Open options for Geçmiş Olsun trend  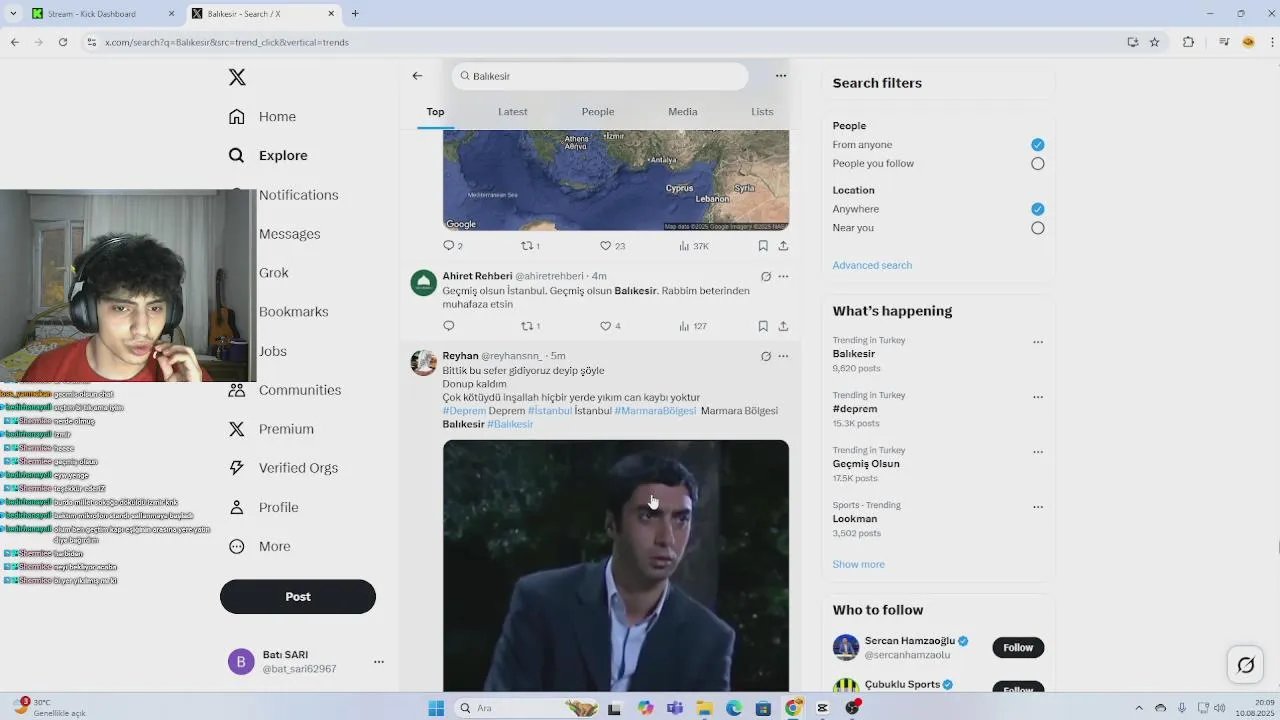tap(1038, 452)
